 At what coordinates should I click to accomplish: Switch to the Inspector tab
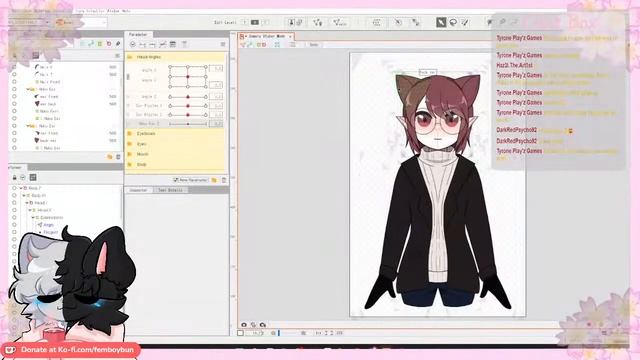[x=138, y=190]
